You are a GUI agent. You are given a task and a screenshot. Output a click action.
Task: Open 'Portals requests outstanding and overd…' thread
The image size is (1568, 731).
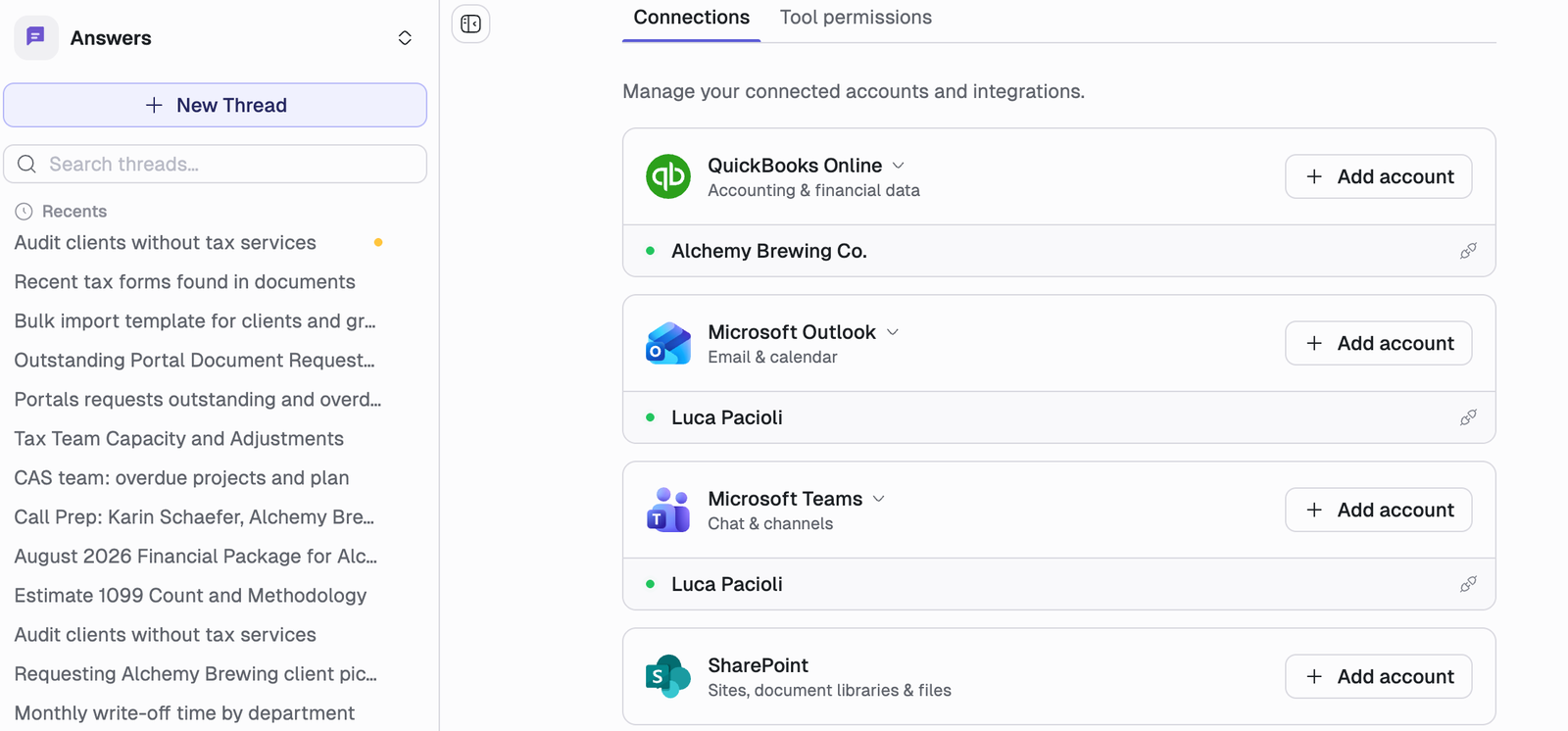pyautogui.click(x=198, y=400)
